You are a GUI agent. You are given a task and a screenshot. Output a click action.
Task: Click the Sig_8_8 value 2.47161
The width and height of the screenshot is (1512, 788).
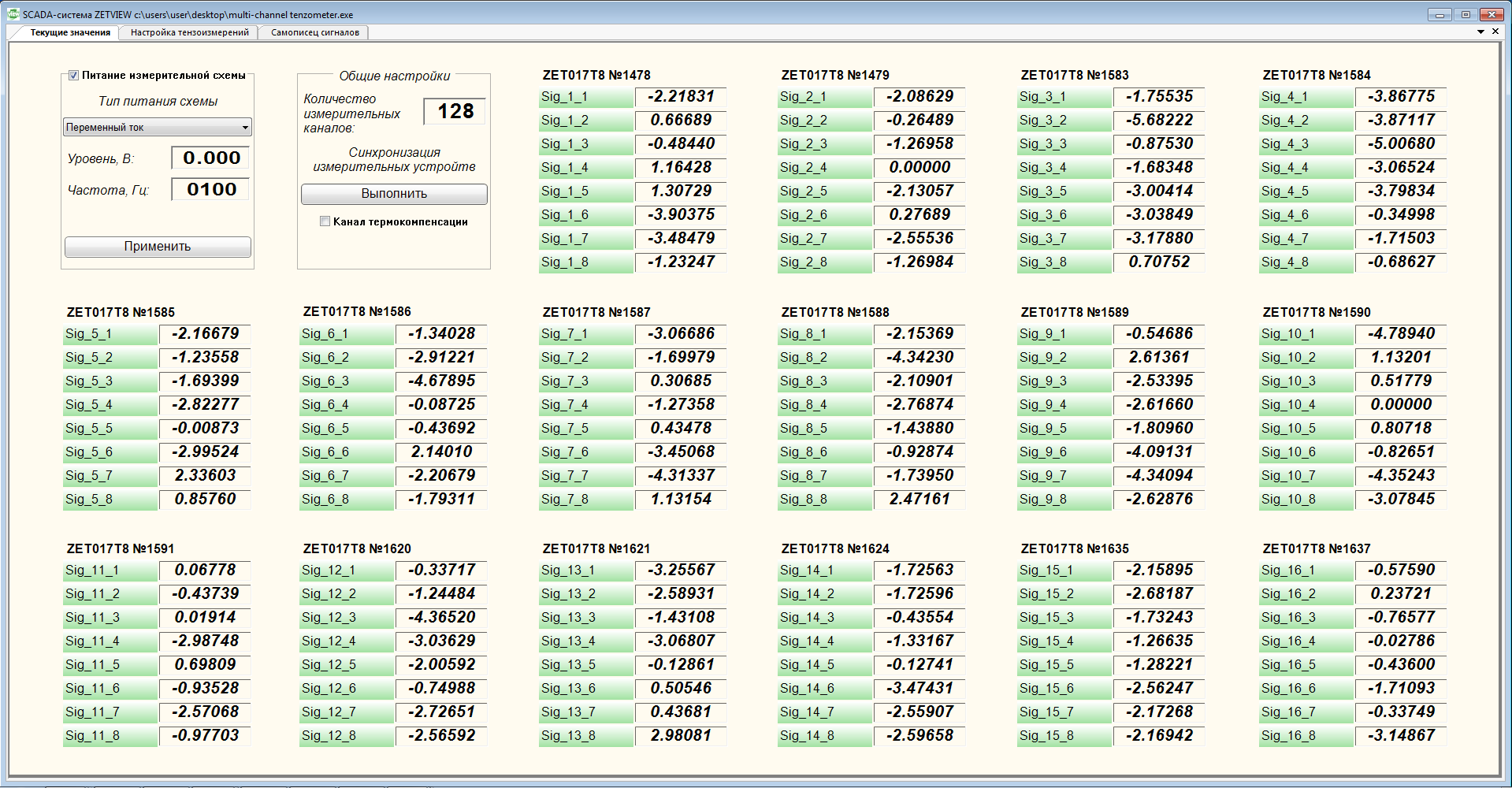point(919,500)
